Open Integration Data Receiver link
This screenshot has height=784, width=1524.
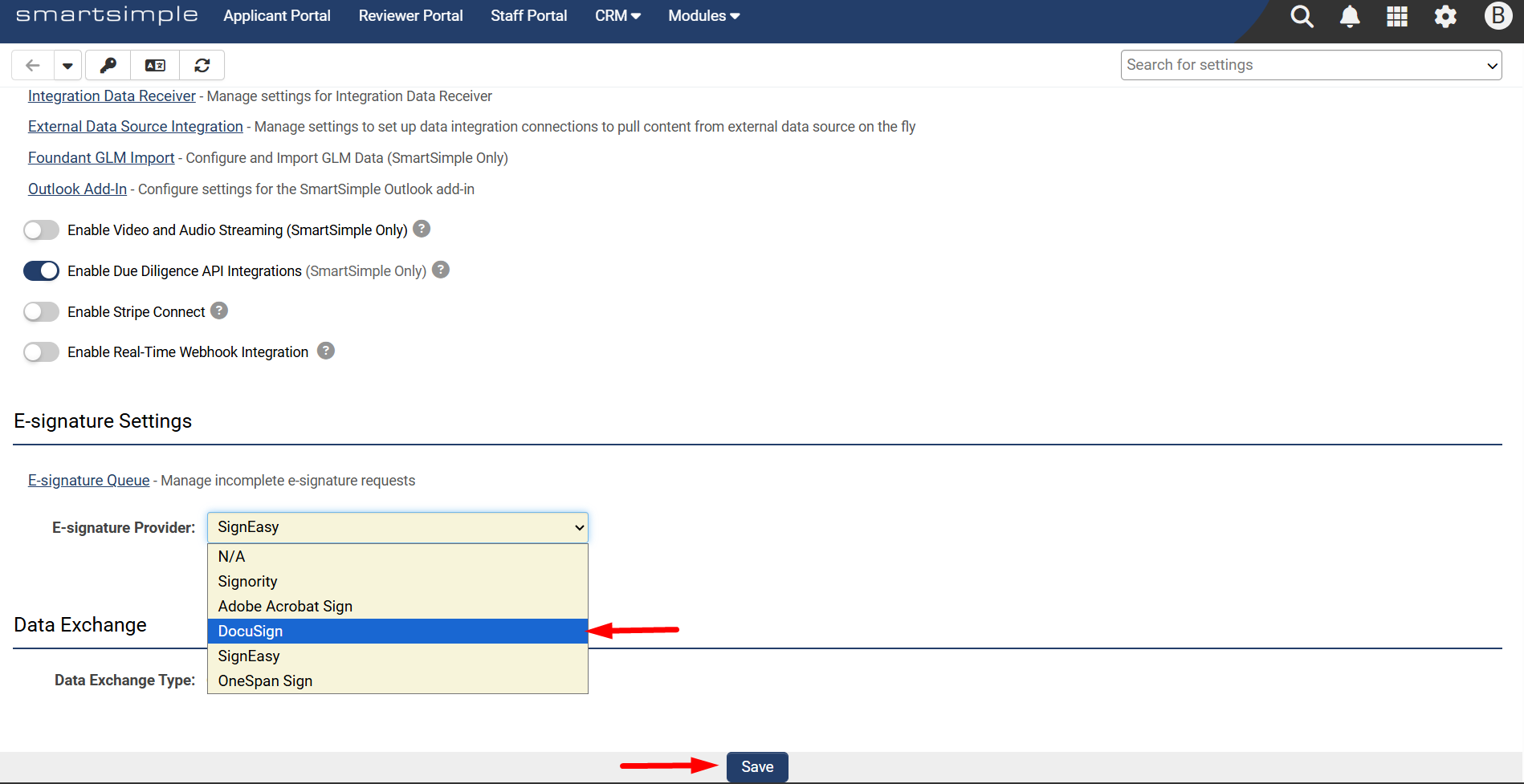(112, 96)
